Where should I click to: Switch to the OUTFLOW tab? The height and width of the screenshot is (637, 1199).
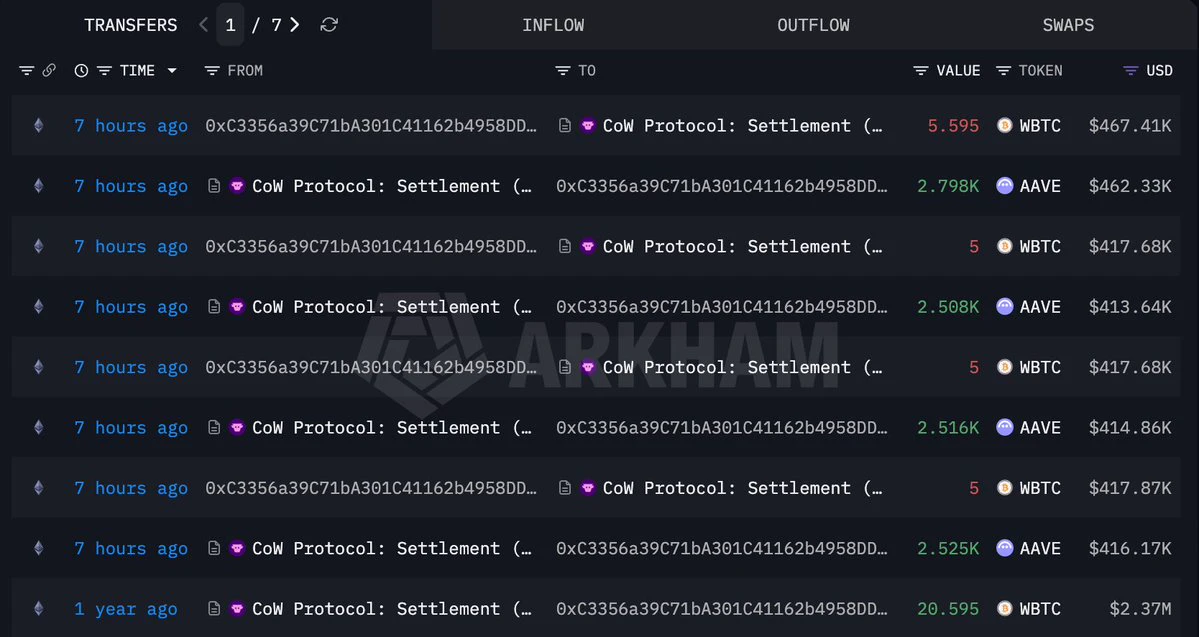click(813, 25)
